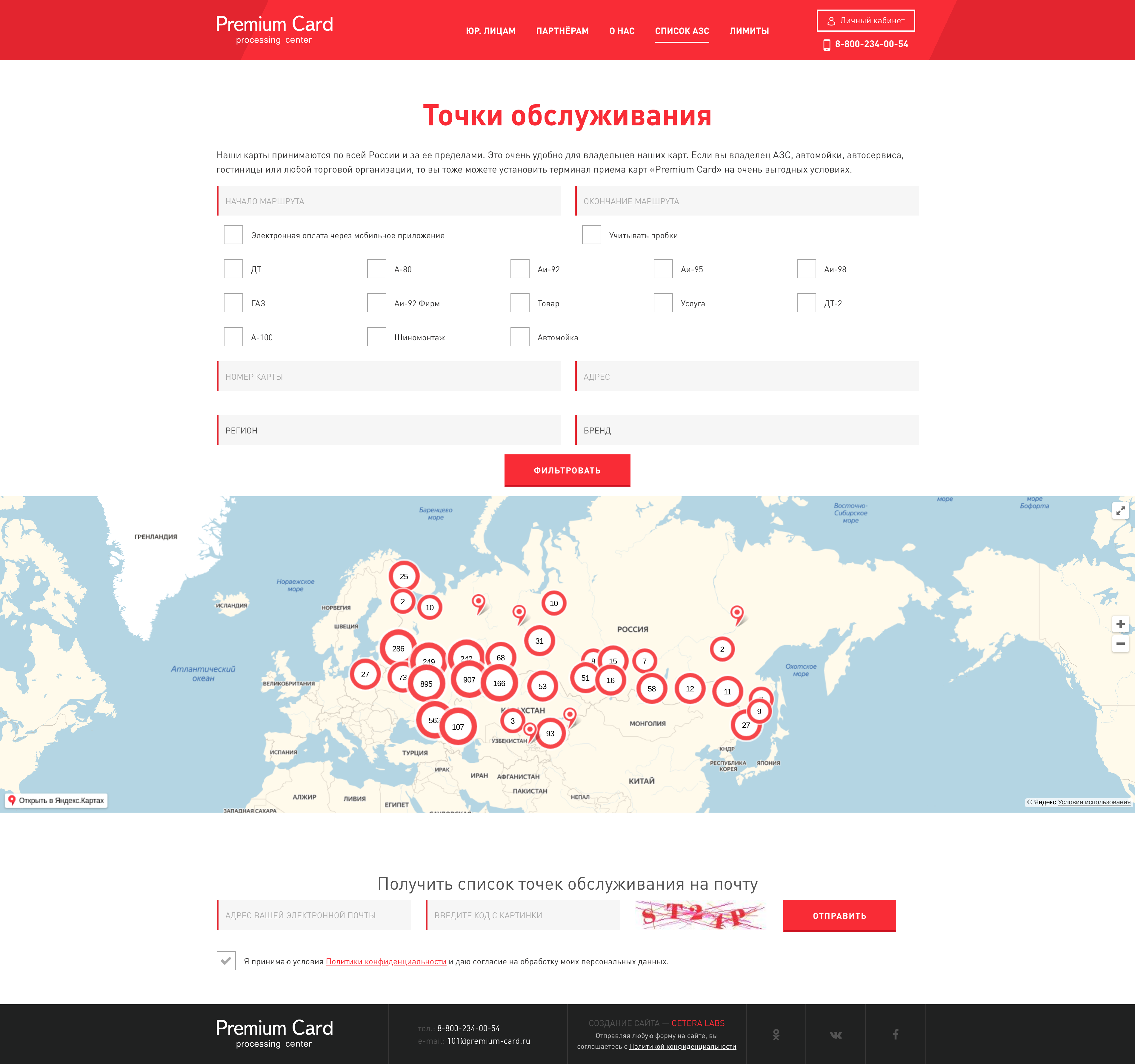Check Учитывать пробки option

[591, 235]
